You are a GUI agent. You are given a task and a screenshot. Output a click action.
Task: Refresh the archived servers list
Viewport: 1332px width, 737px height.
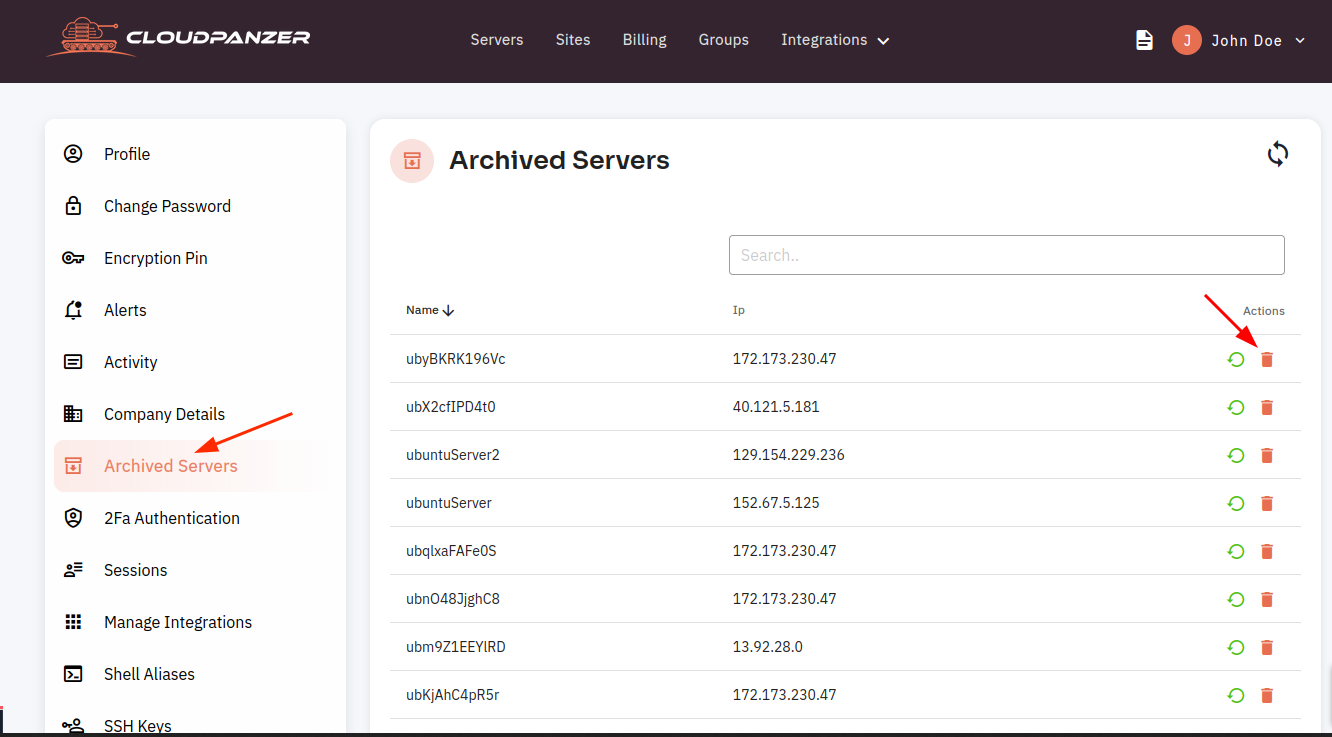tap(1278, 154)
